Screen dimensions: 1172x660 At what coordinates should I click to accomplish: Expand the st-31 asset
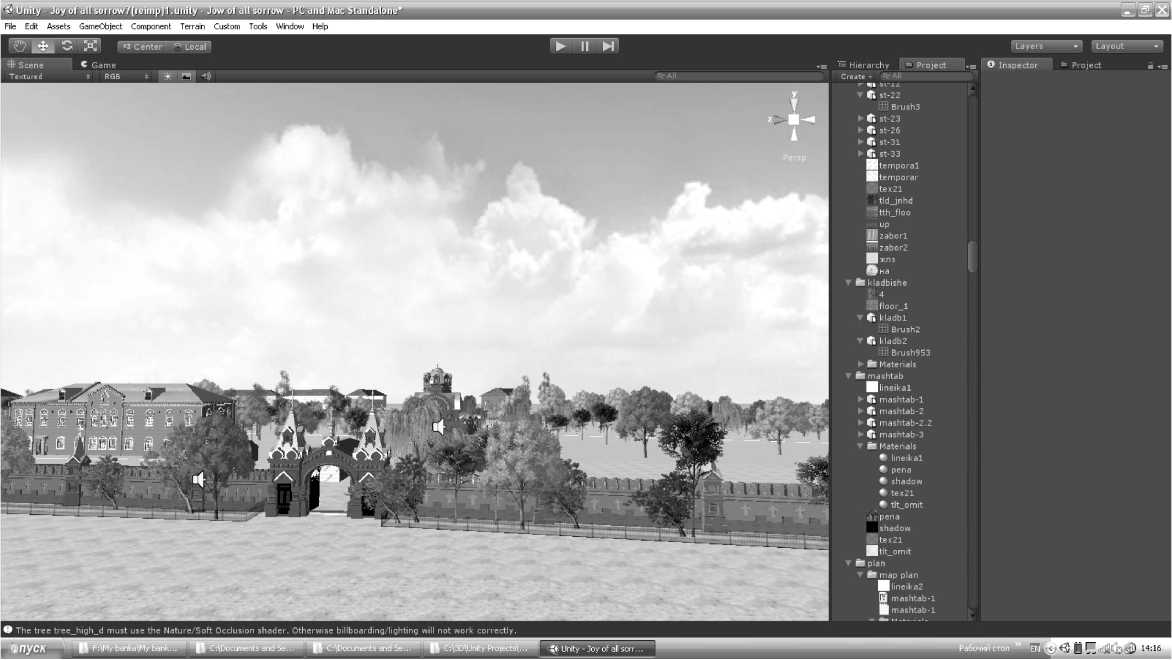(860, 142)
